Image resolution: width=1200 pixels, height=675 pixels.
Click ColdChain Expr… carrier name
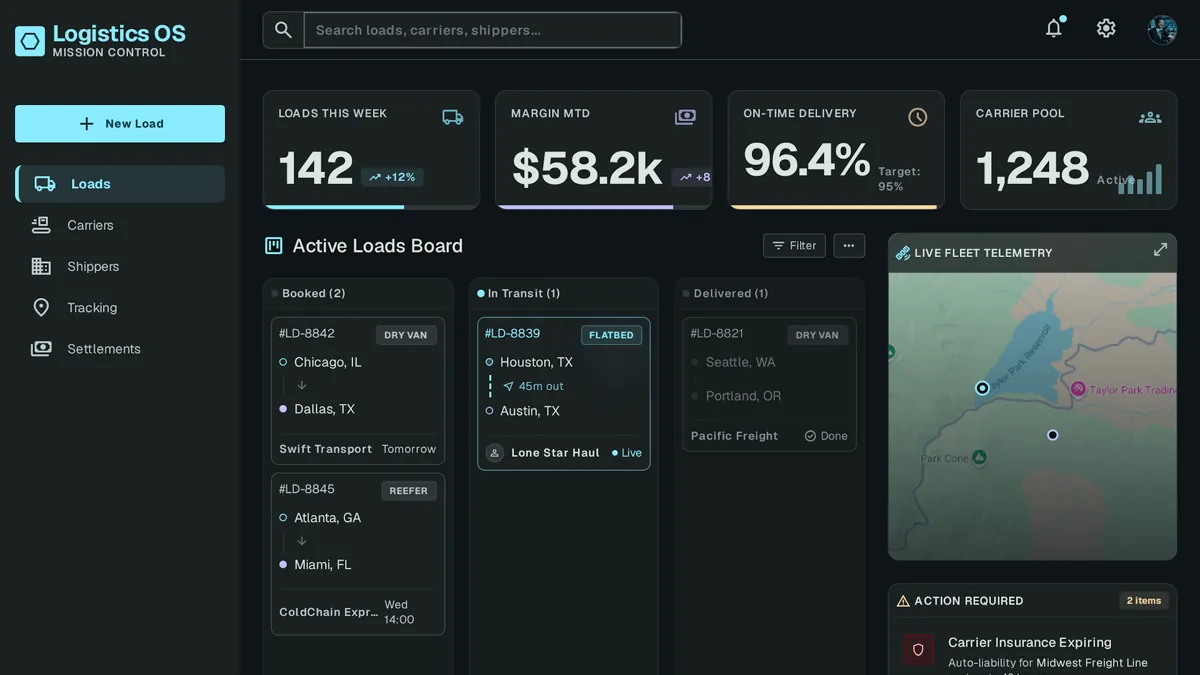tap(328, 612)
